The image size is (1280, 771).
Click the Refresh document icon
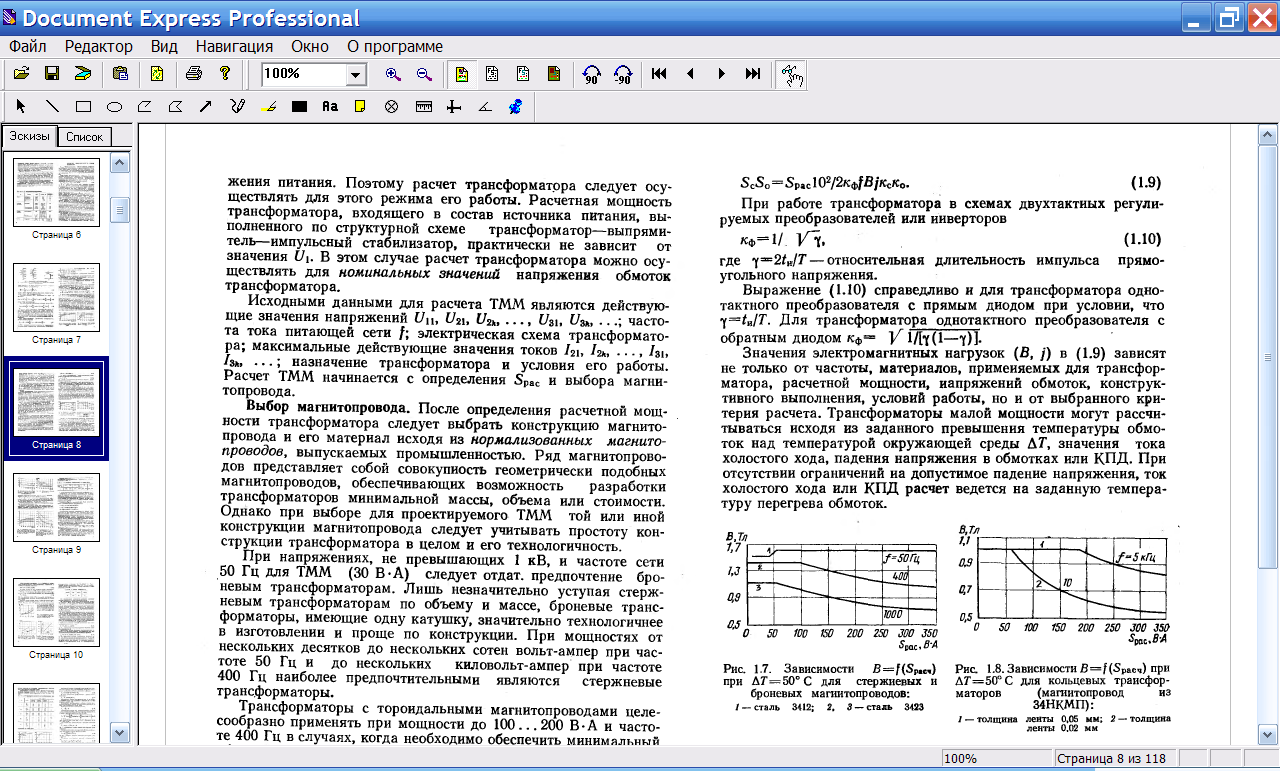point(157,73)
